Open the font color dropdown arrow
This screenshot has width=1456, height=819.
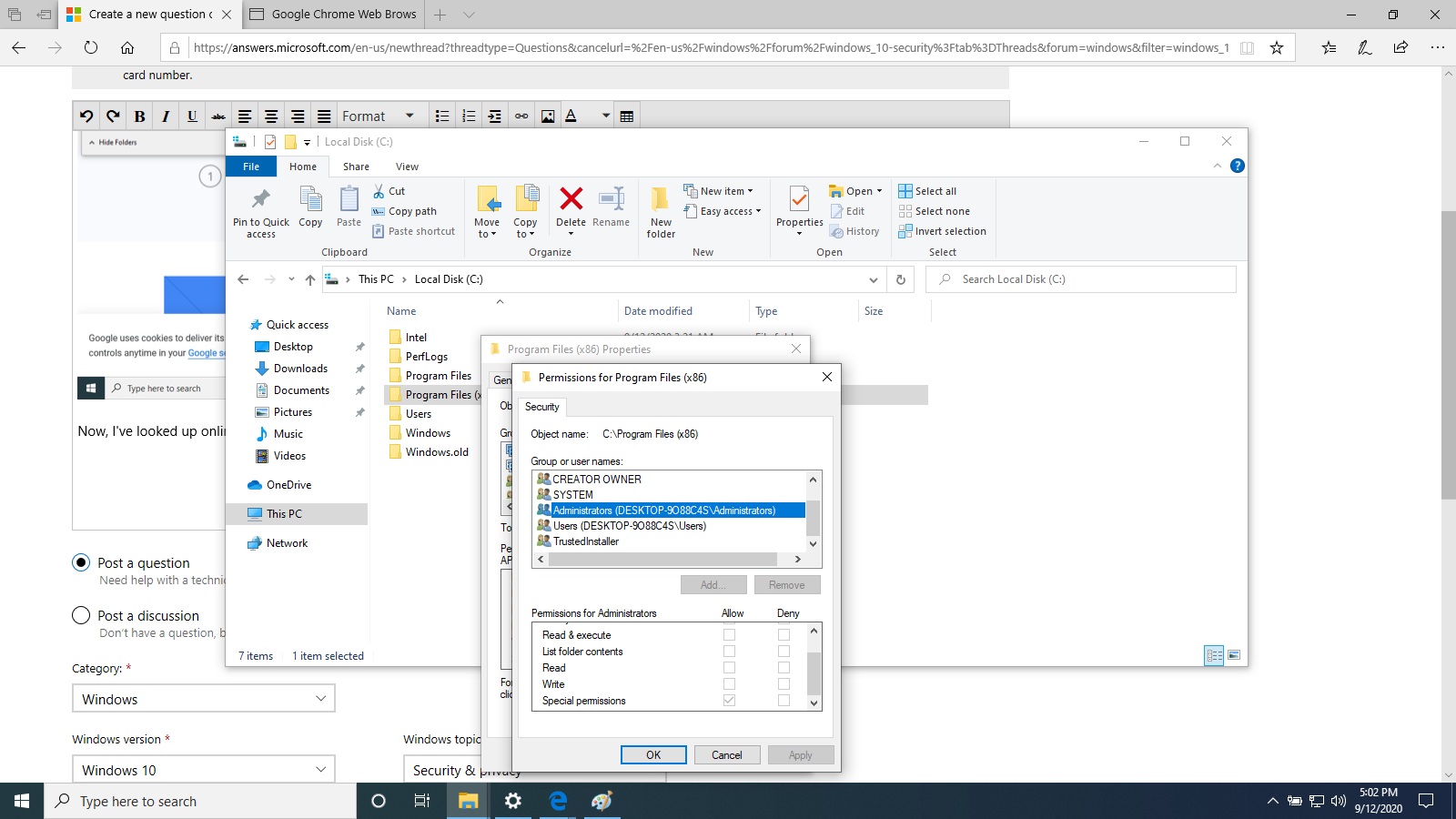[x=605, y=116]
